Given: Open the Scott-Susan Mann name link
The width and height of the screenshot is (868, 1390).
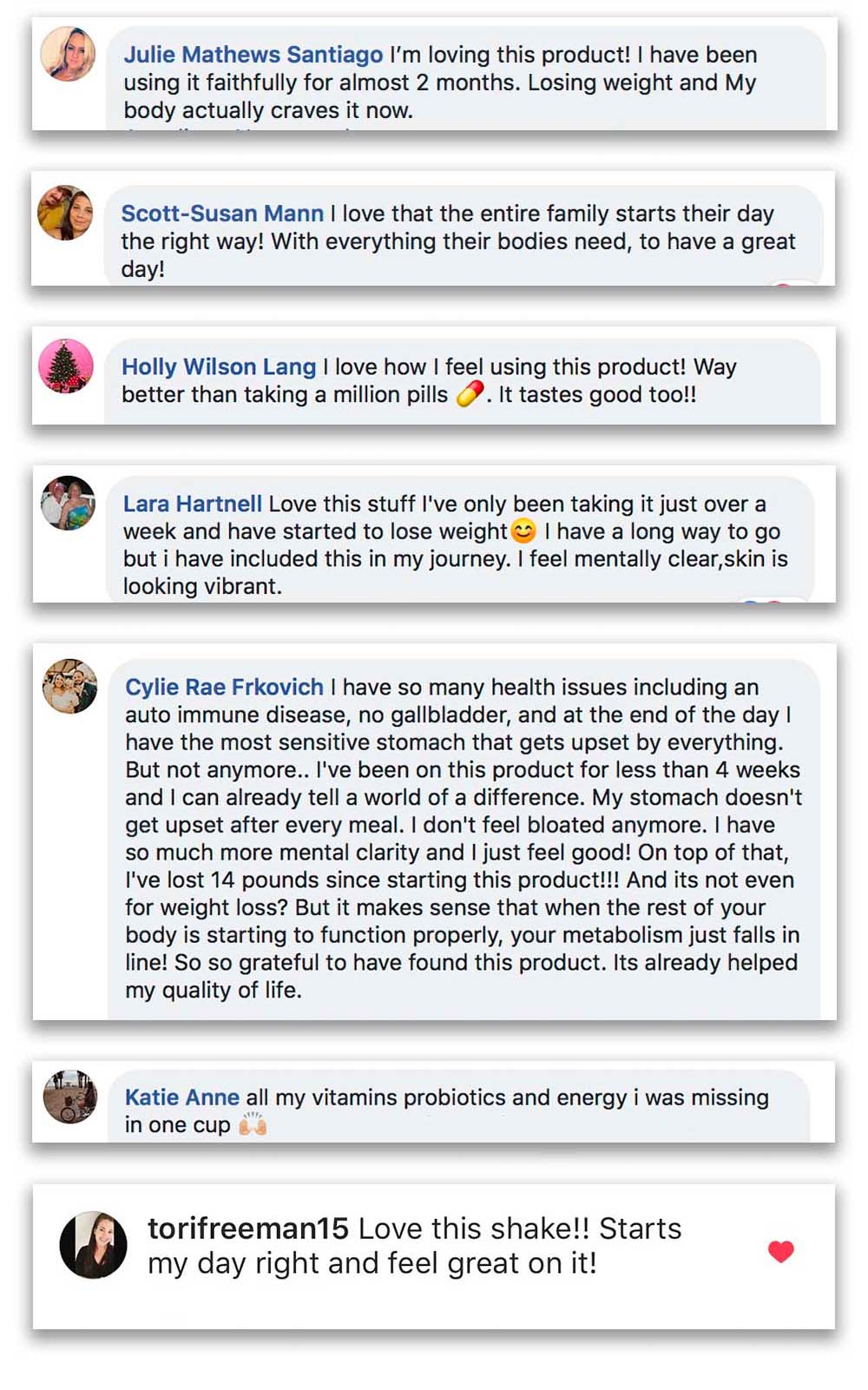Looking at the screenshot, I should 222,214.
